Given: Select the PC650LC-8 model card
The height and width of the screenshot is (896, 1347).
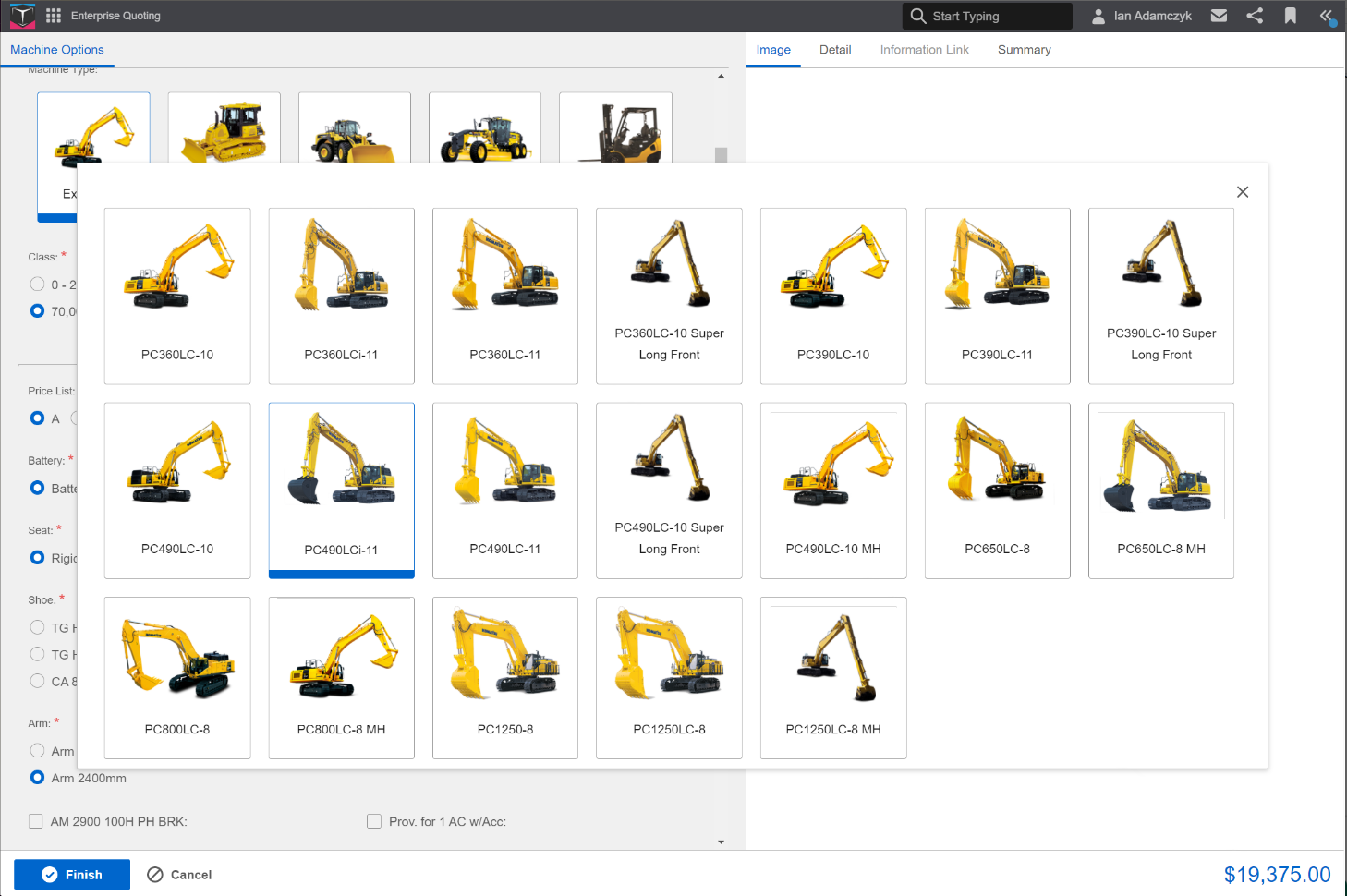Looking at the screenshot, I should pos(997,490).
